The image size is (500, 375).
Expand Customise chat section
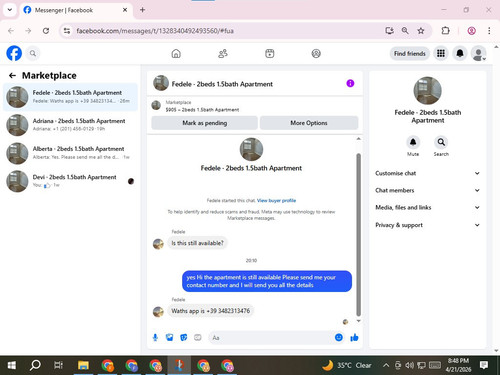pos(428,173)
